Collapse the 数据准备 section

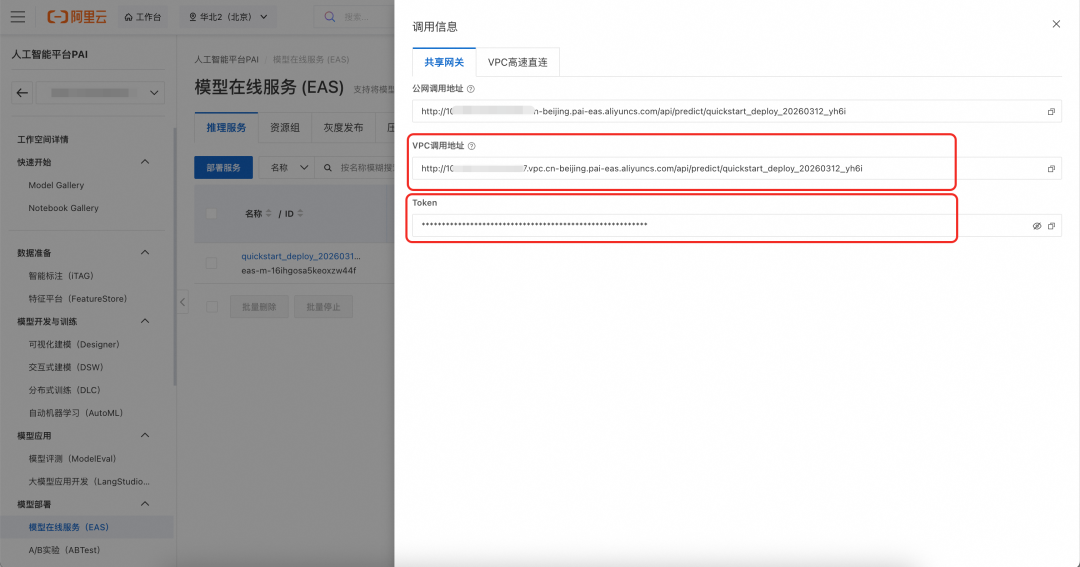pyautogui.click(x=145, y=253)
